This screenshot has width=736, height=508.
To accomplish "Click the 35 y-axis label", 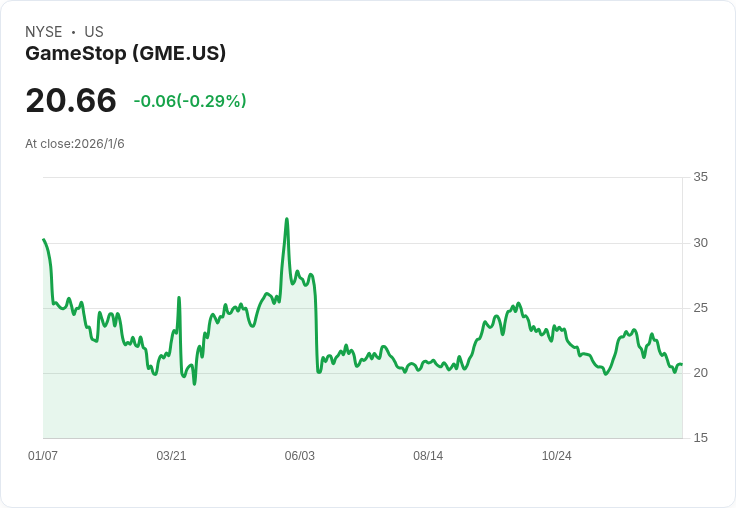I will pos(701,177).
